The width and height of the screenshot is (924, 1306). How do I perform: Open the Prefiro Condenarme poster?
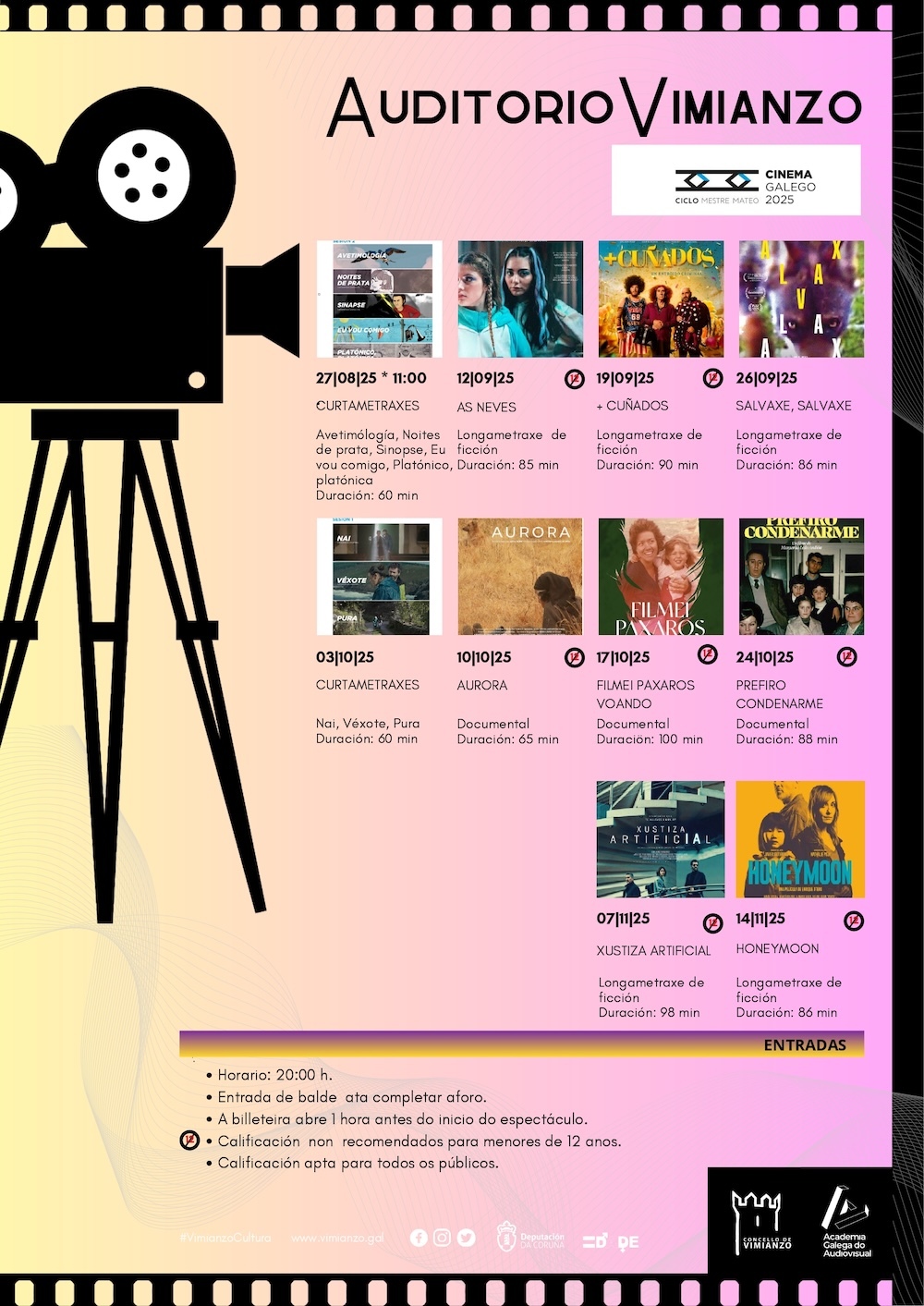[x=801, y=577]
